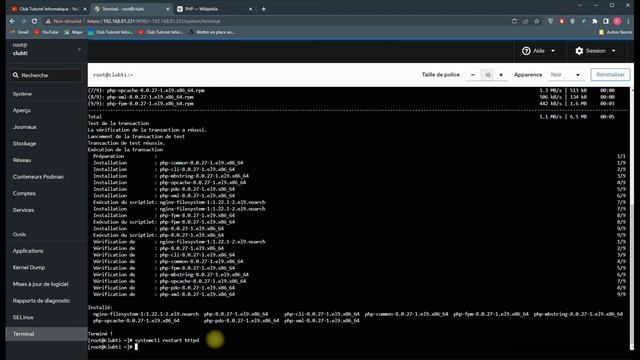Click the Aide question mark icon
This screenshot has width=640, height=360.
pyautogui.click(x=526, y=51)
